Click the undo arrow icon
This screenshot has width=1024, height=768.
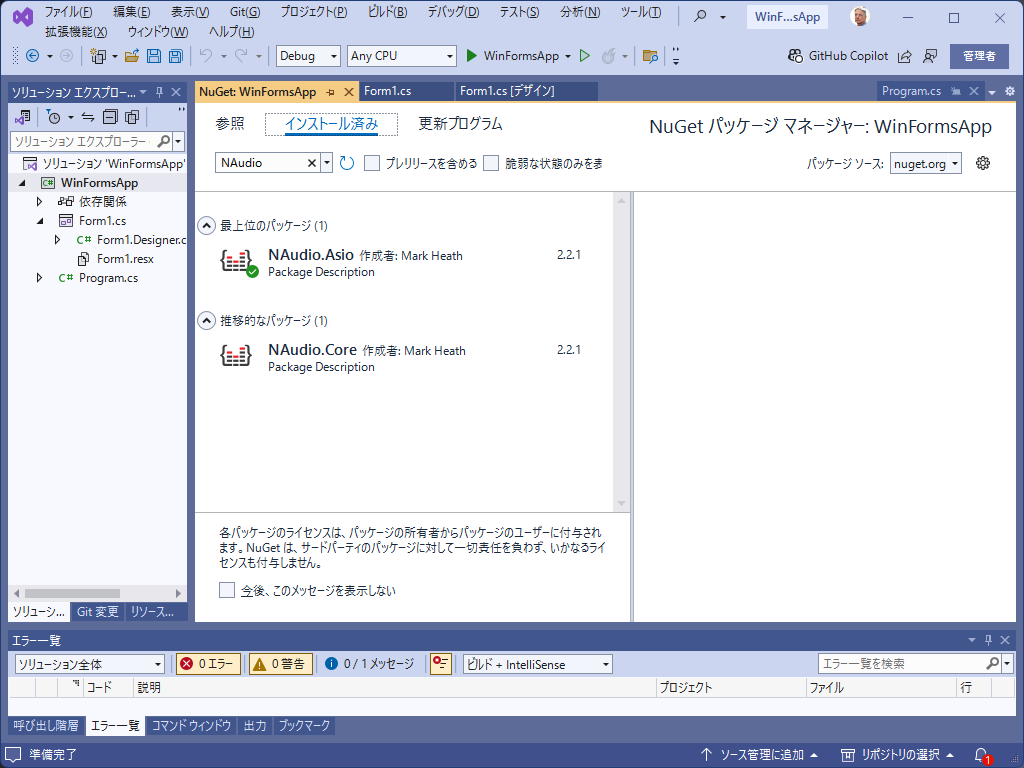(x=206, y=56)
